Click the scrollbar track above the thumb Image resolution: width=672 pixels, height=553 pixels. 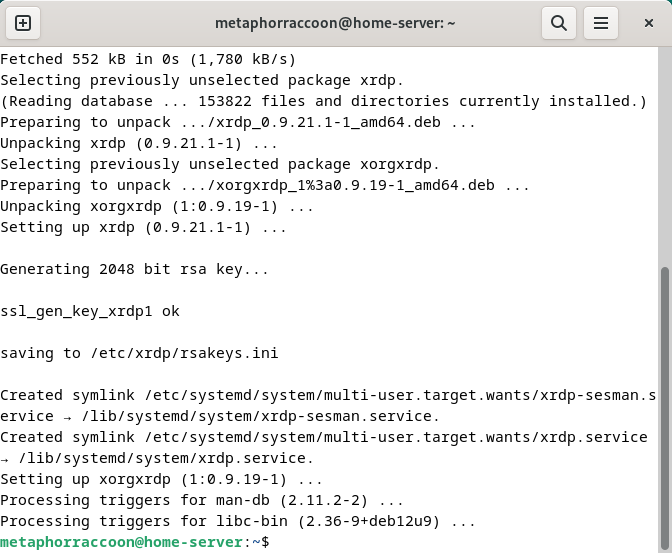[x=665, y=156]
